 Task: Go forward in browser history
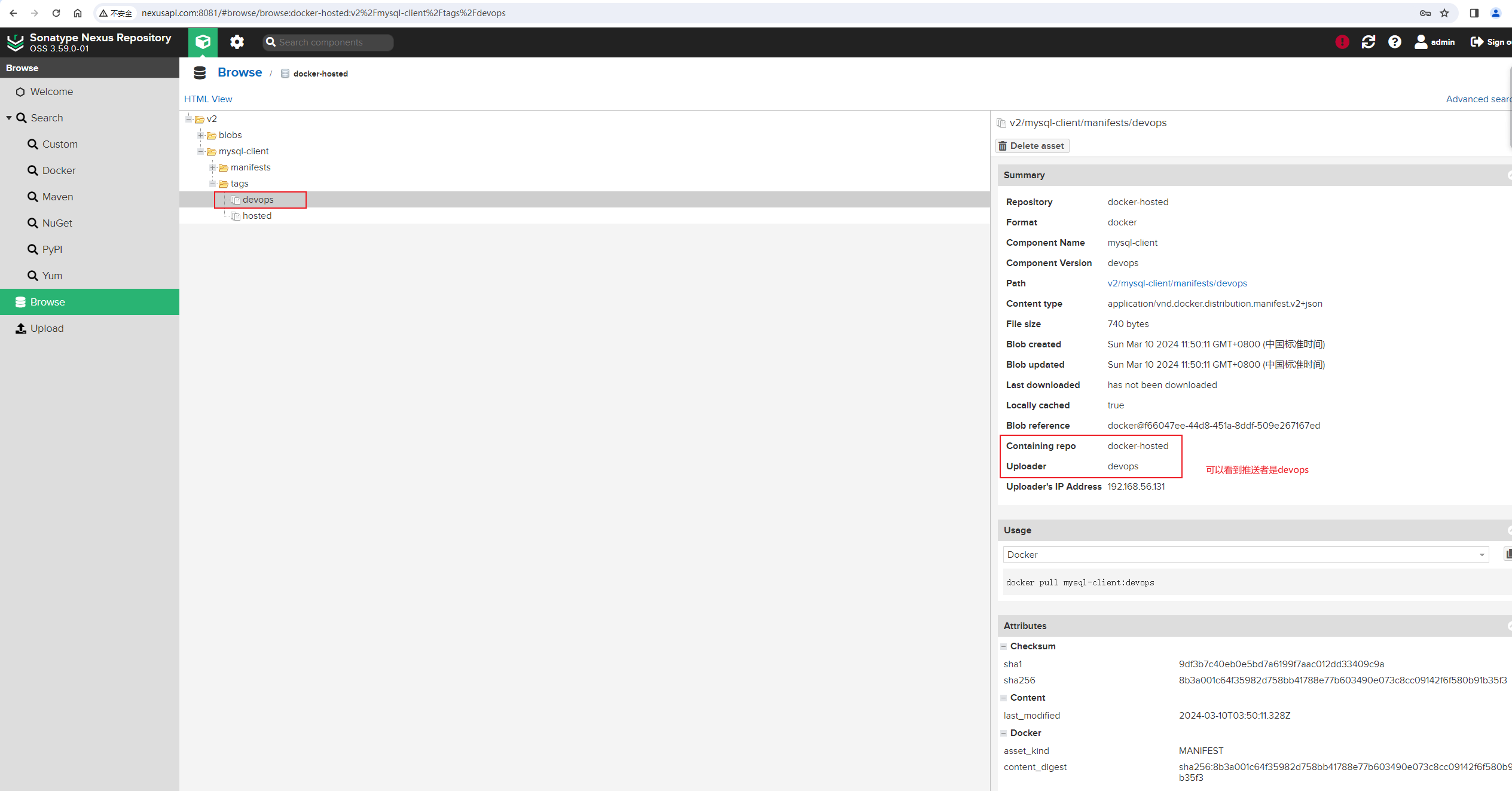click(35, 13)
